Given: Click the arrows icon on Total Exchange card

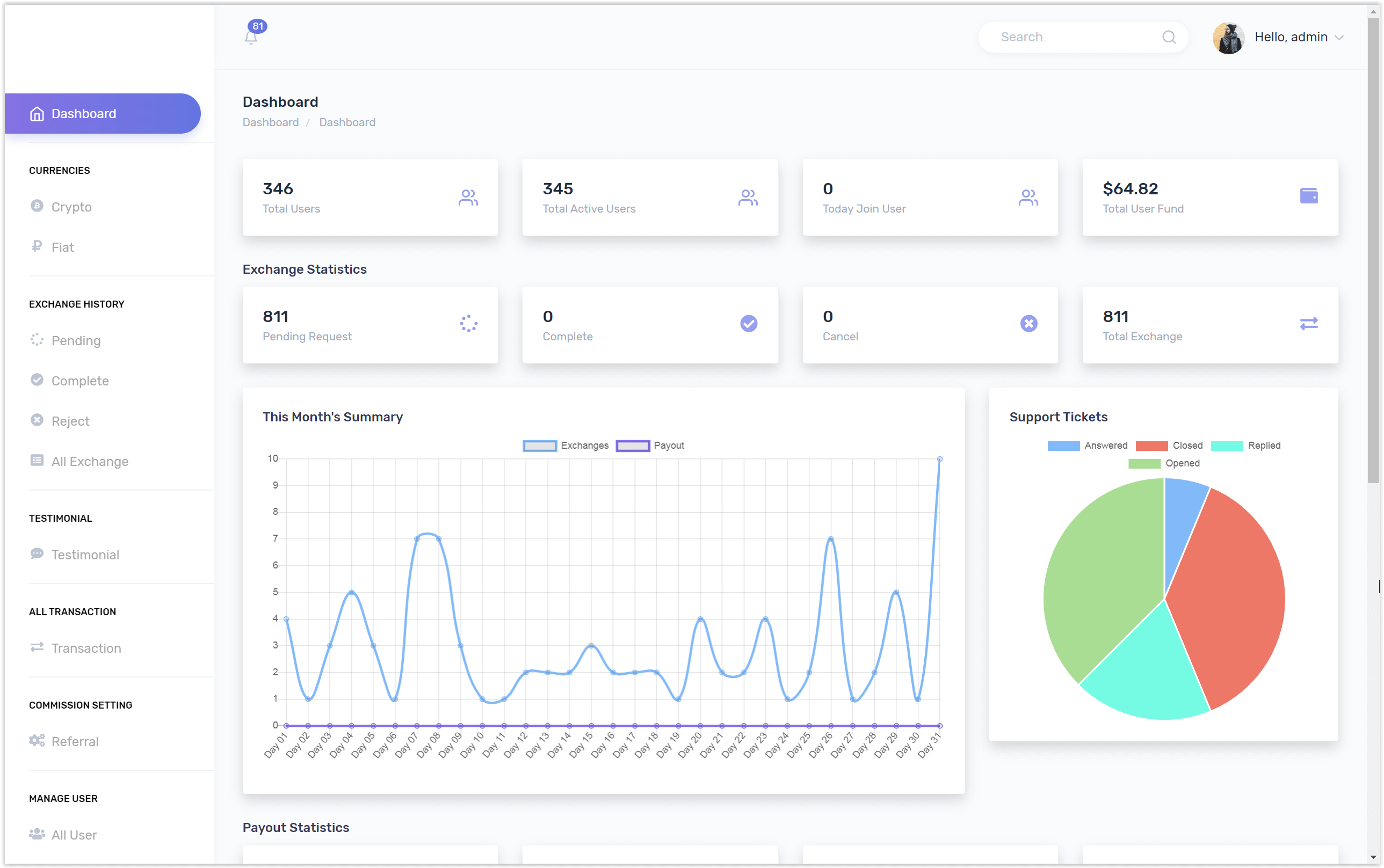Looking at the screenshot, I should tap(1308, 324).
